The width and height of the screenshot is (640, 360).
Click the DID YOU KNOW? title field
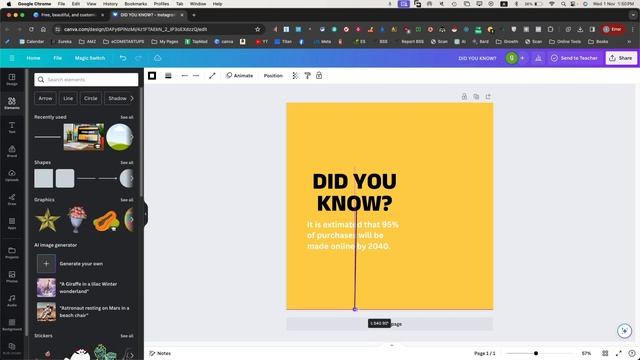tap(477, 58)
